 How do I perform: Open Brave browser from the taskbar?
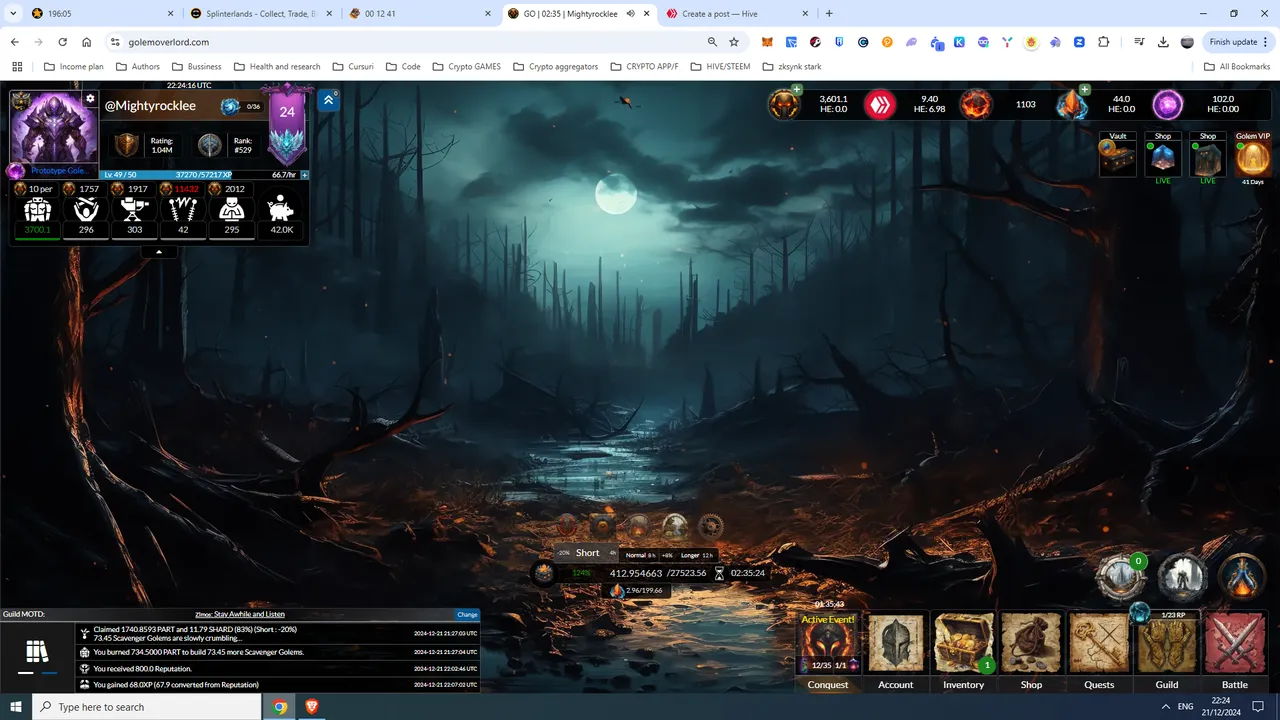coord(311,707)
